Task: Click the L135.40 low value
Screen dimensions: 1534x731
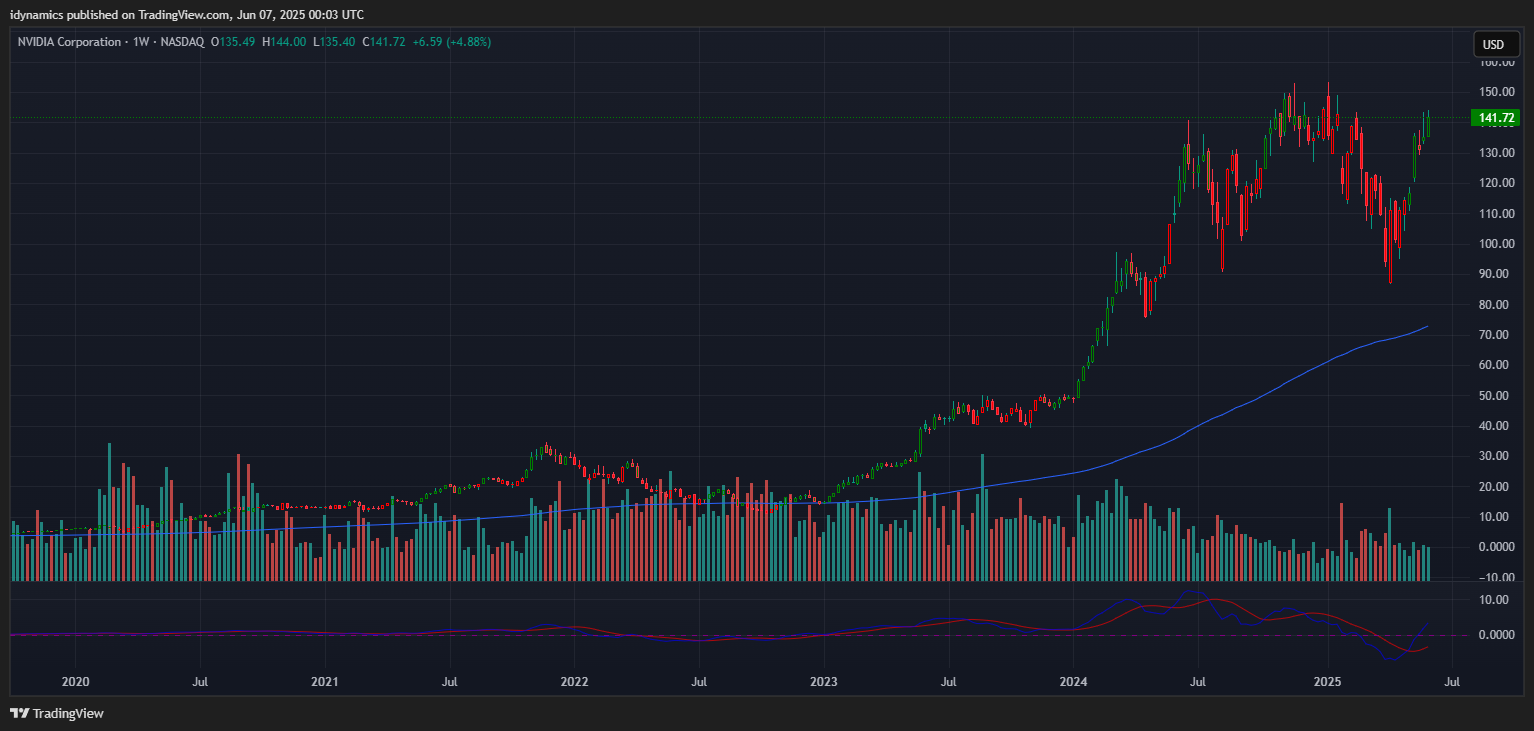Action: (334, 42)
